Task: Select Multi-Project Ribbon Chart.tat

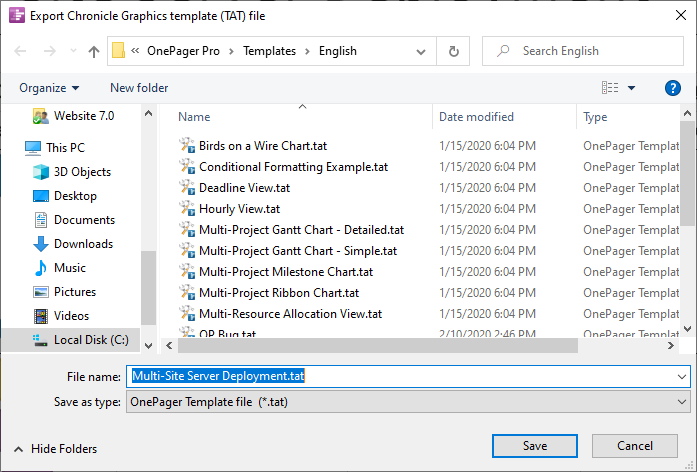Action: tap(279, 293)
